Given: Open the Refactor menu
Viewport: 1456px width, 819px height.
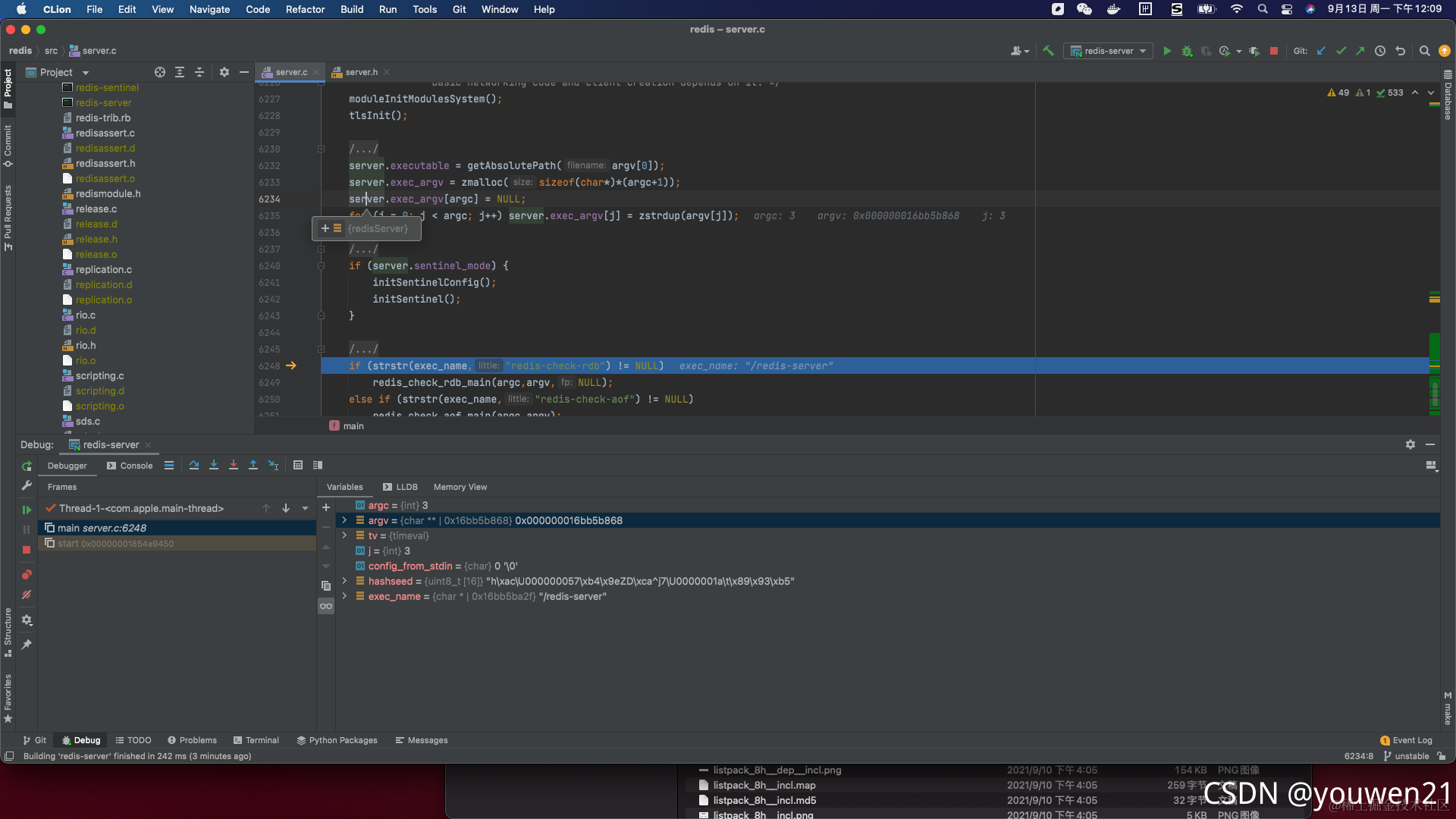Looking at the screenshot, I should (x=305, y=9).
